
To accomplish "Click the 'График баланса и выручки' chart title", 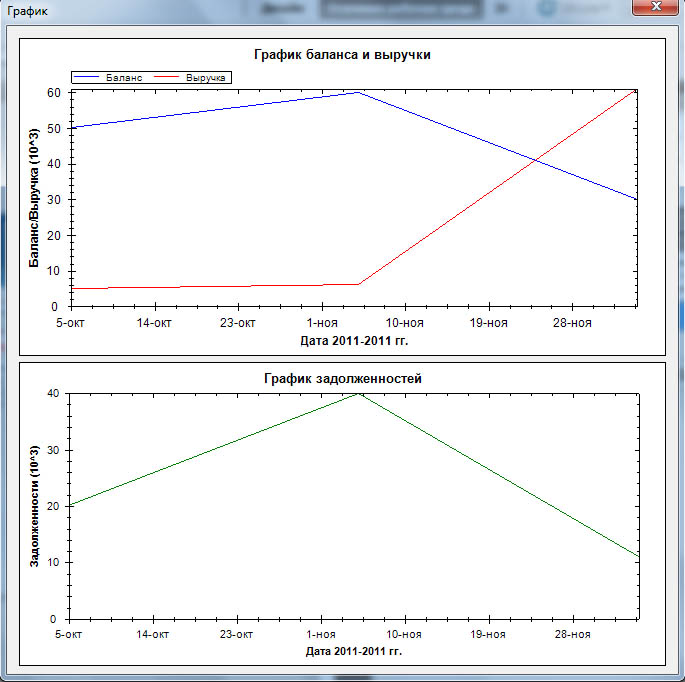I will tap(342, 55).
